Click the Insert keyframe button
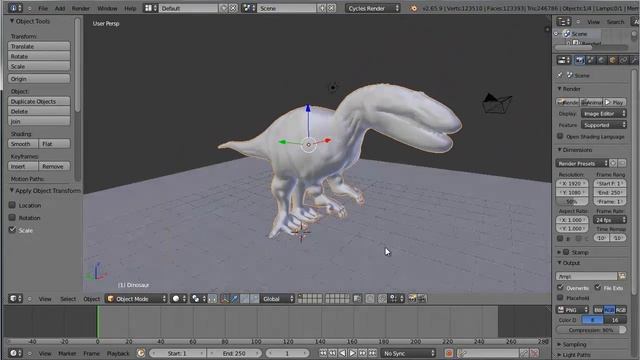640x360 pixels. (23, 166)
